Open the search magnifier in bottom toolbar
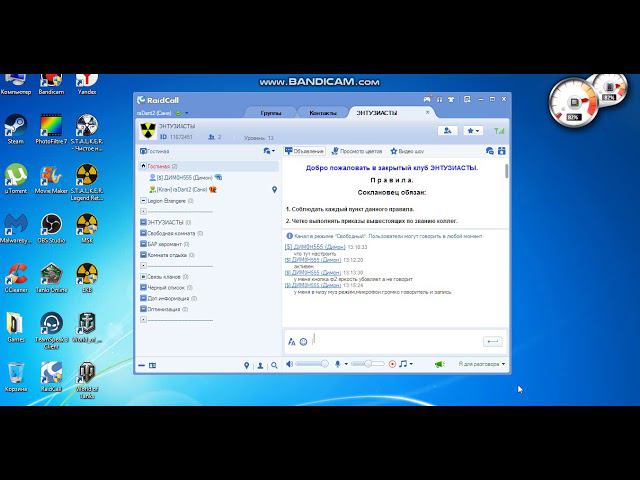The width and height of the screenshot is (640, 480). click(x=274, y=365)
